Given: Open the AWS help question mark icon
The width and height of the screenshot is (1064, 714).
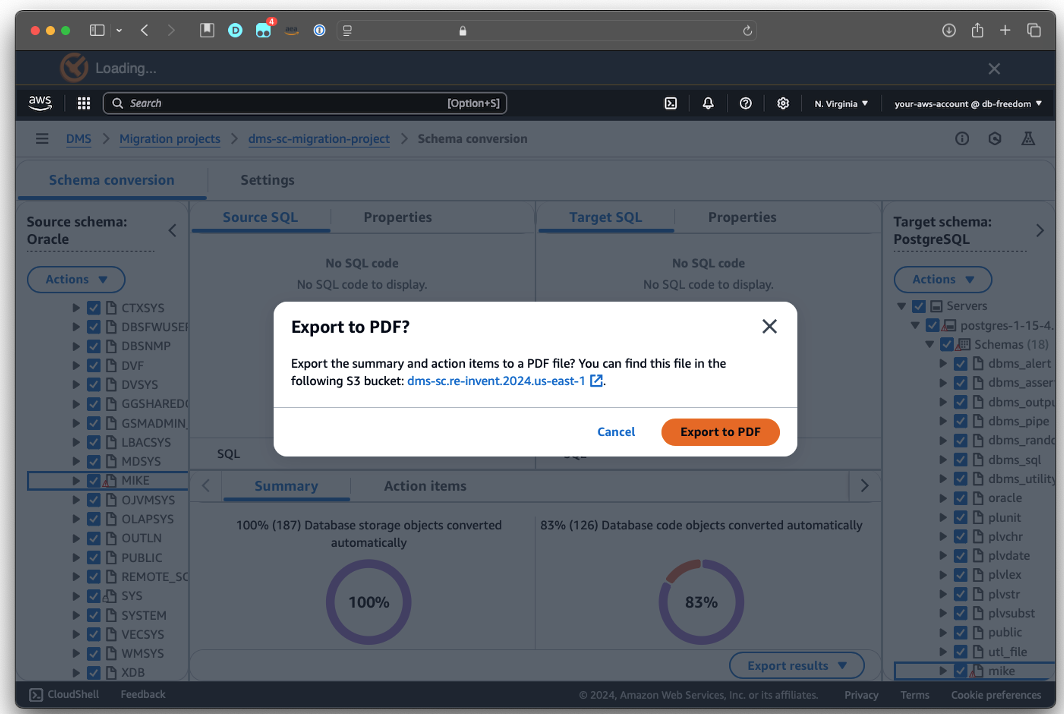Looking at the screenshot, I should (745, 103).
